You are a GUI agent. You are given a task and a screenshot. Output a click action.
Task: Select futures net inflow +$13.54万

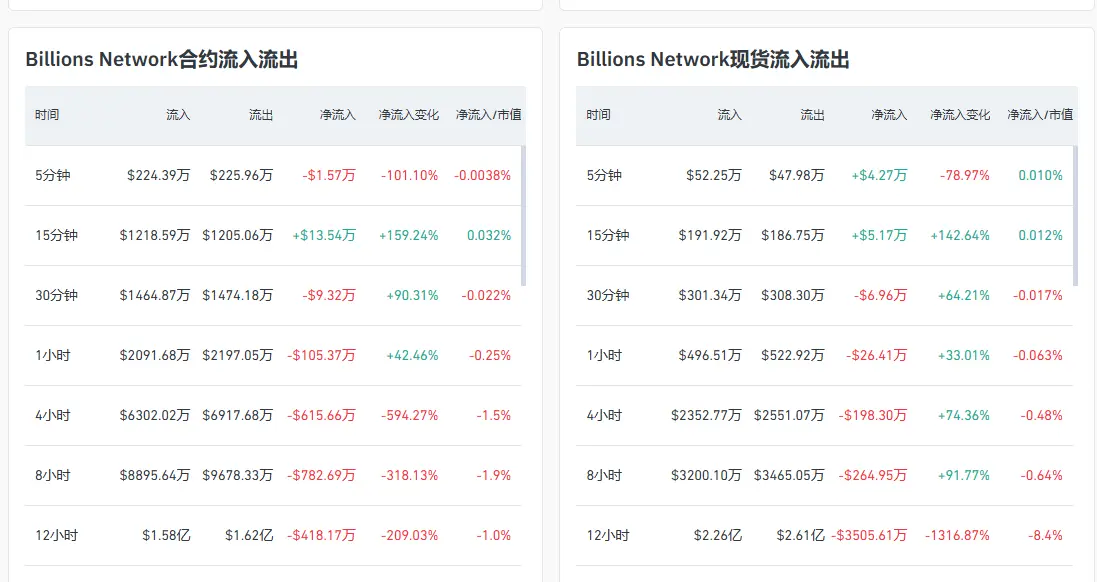coord(324,236)
